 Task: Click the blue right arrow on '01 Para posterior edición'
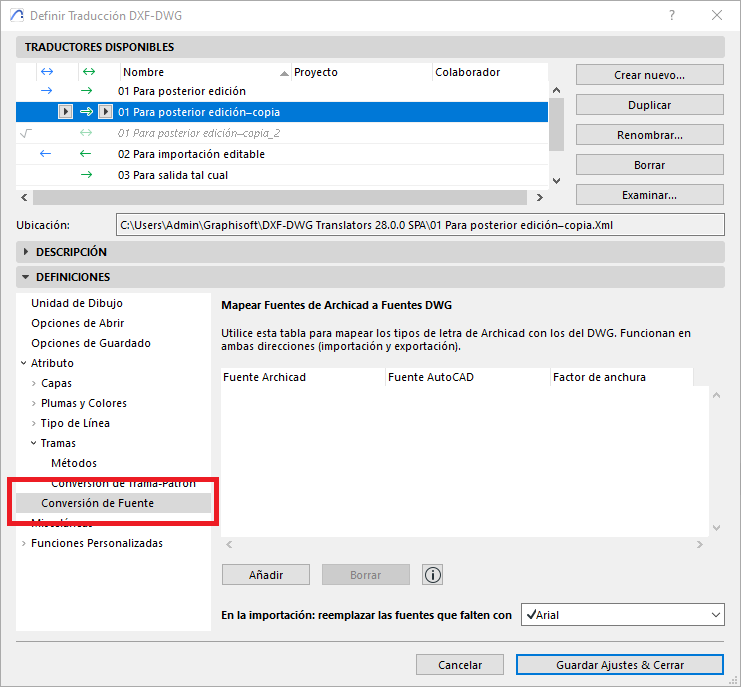pos(45,91)
